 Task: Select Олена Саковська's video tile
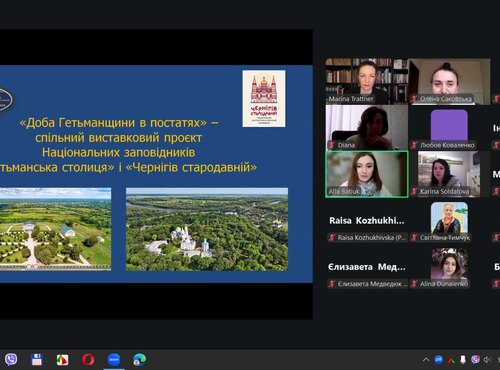[x=450, y=81]
